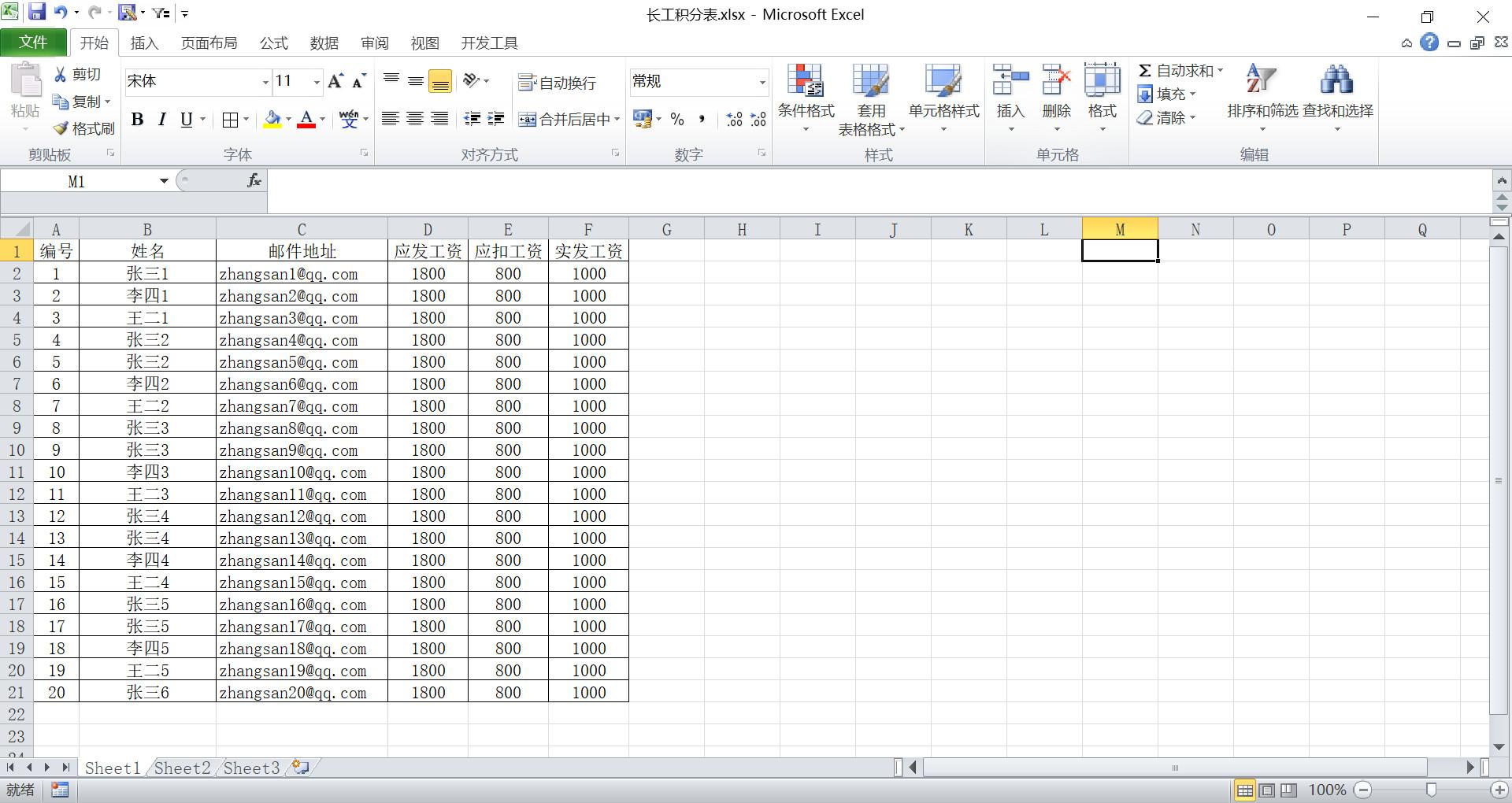The image size is (1512, 803).
Task: Click the Help question mark icon
Action: point(1429,43)
